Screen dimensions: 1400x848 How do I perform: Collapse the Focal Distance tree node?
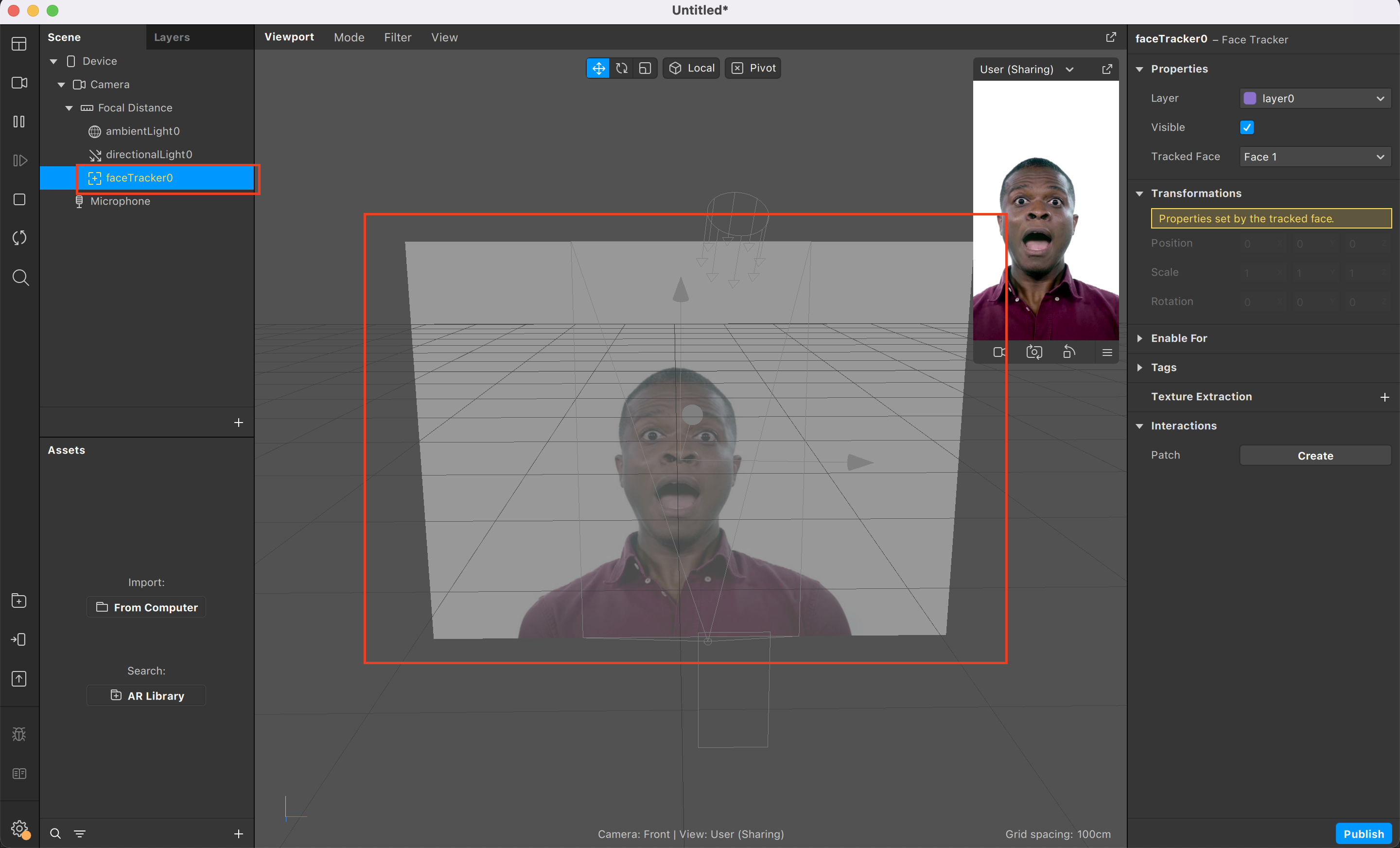(69, 108)
